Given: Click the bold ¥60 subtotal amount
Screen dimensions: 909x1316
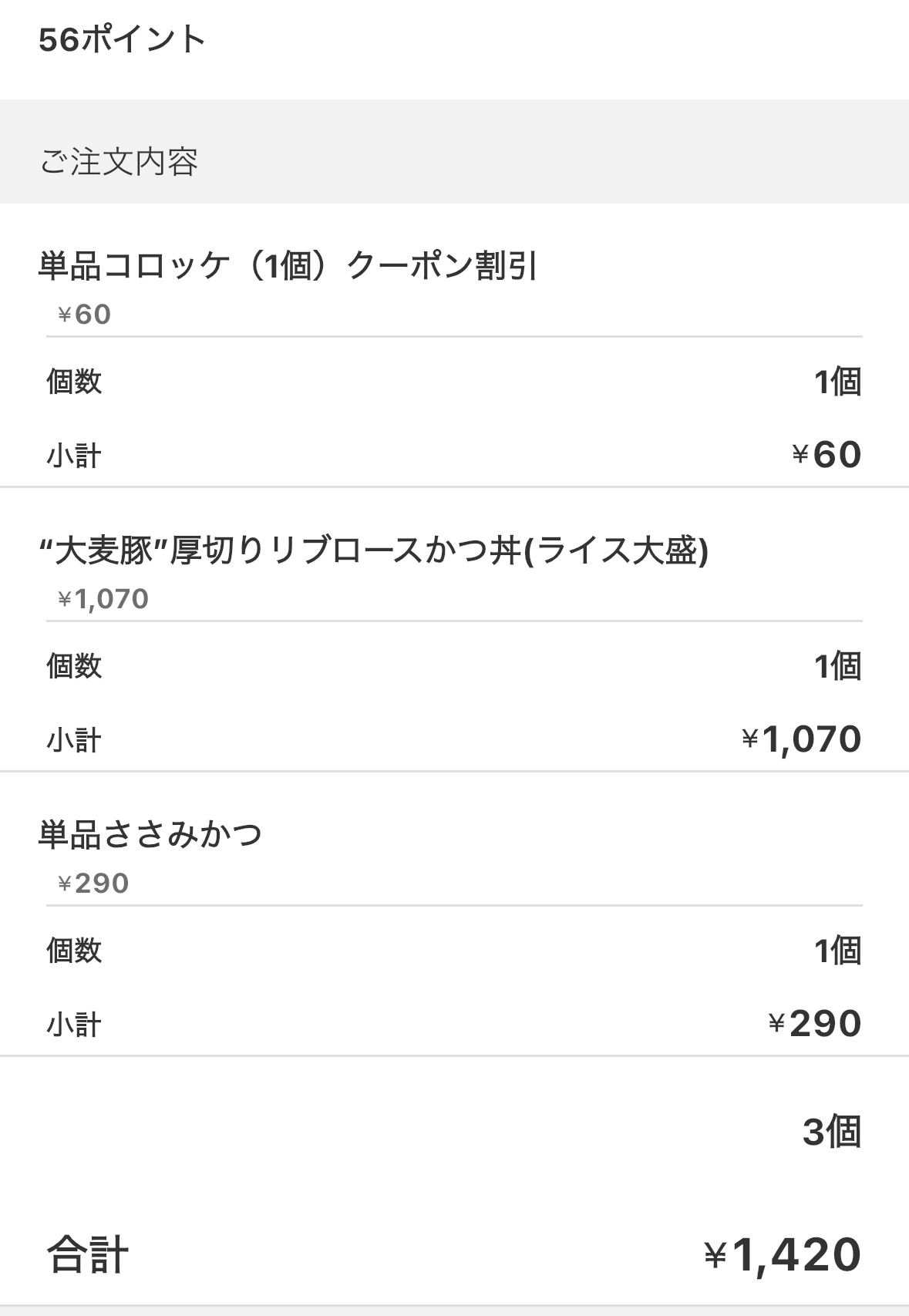Looking at the screenshot, I should click(x=827, y=454).
